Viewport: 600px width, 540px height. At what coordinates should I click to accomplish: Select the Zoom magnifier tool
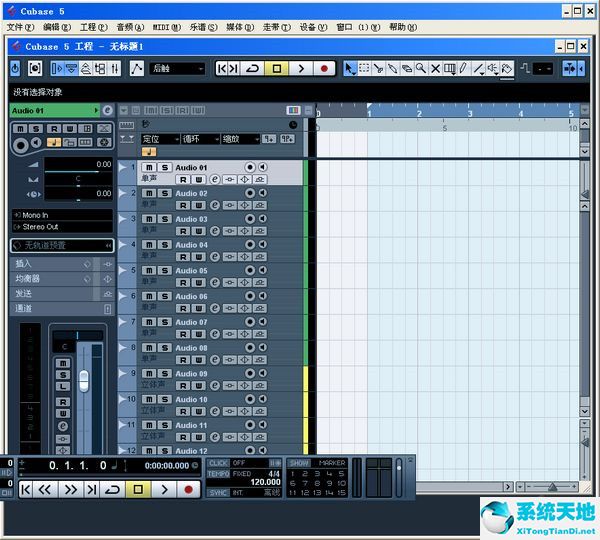(x=421, y=69)
